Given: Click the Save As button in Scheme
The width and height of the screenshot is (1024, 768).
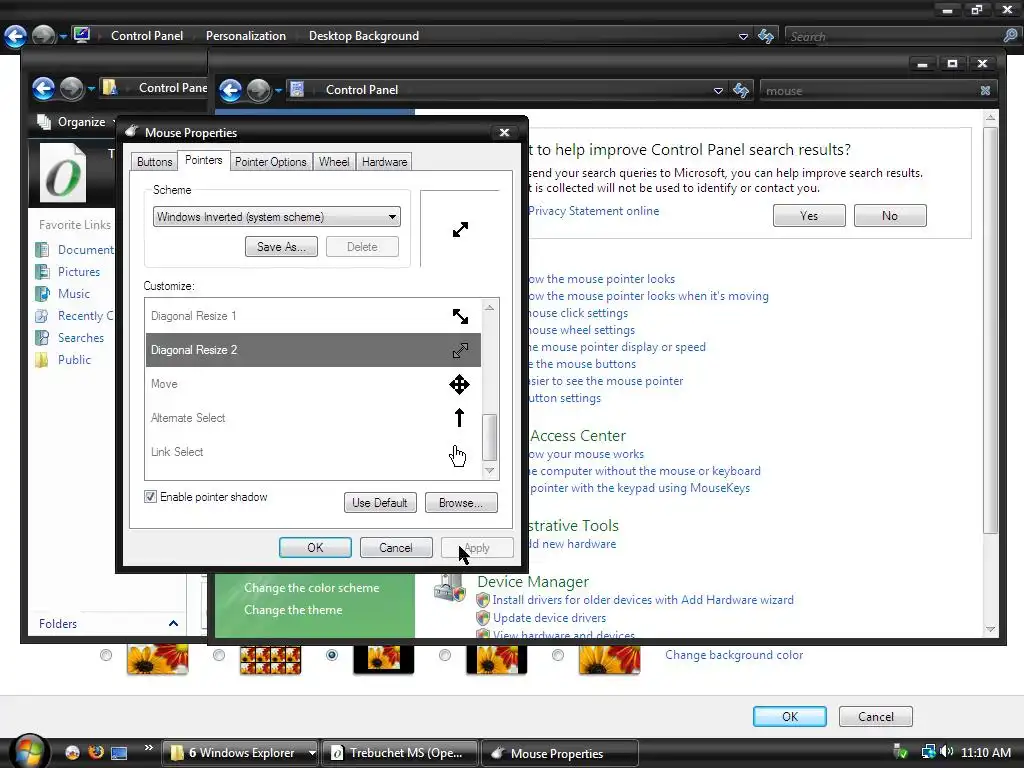Looking at the screenshot, I should click(281, 247).
